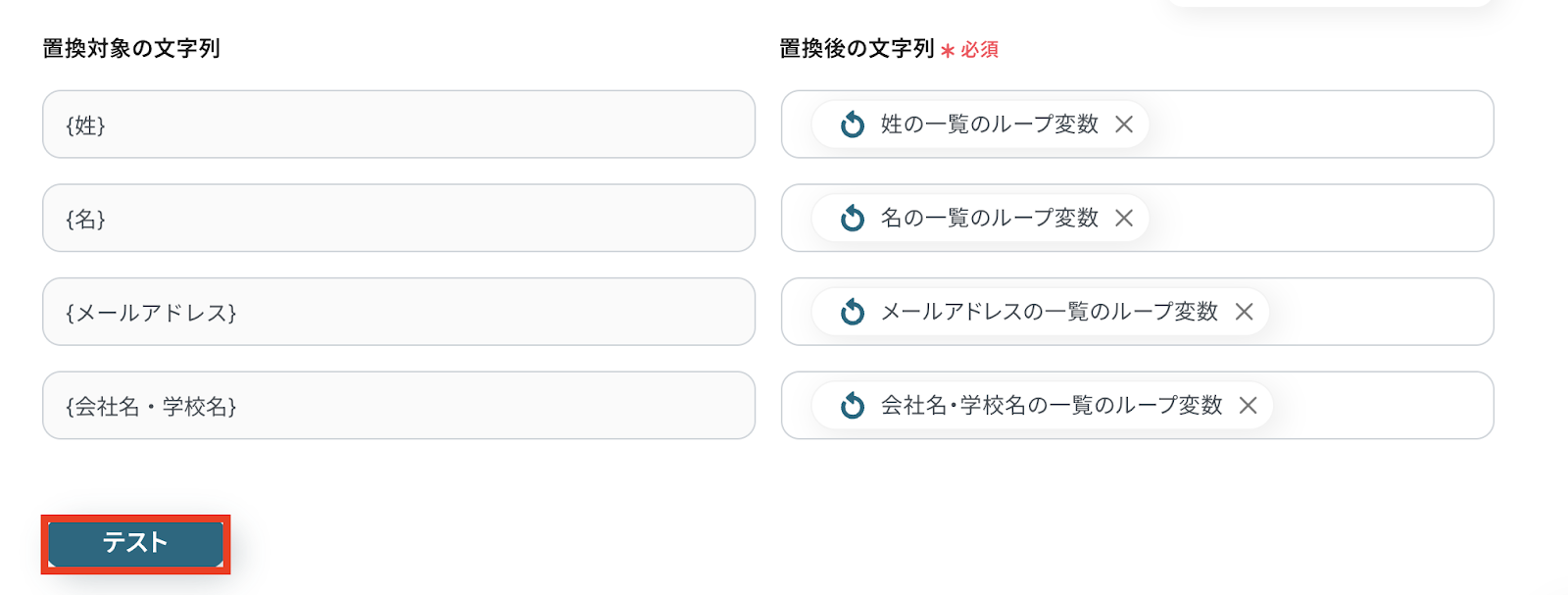1568x595 pixels.
Task: Click the loop icon beside 会社名・学校名の一覧のループ変数
Action: [x=853, y=406]
